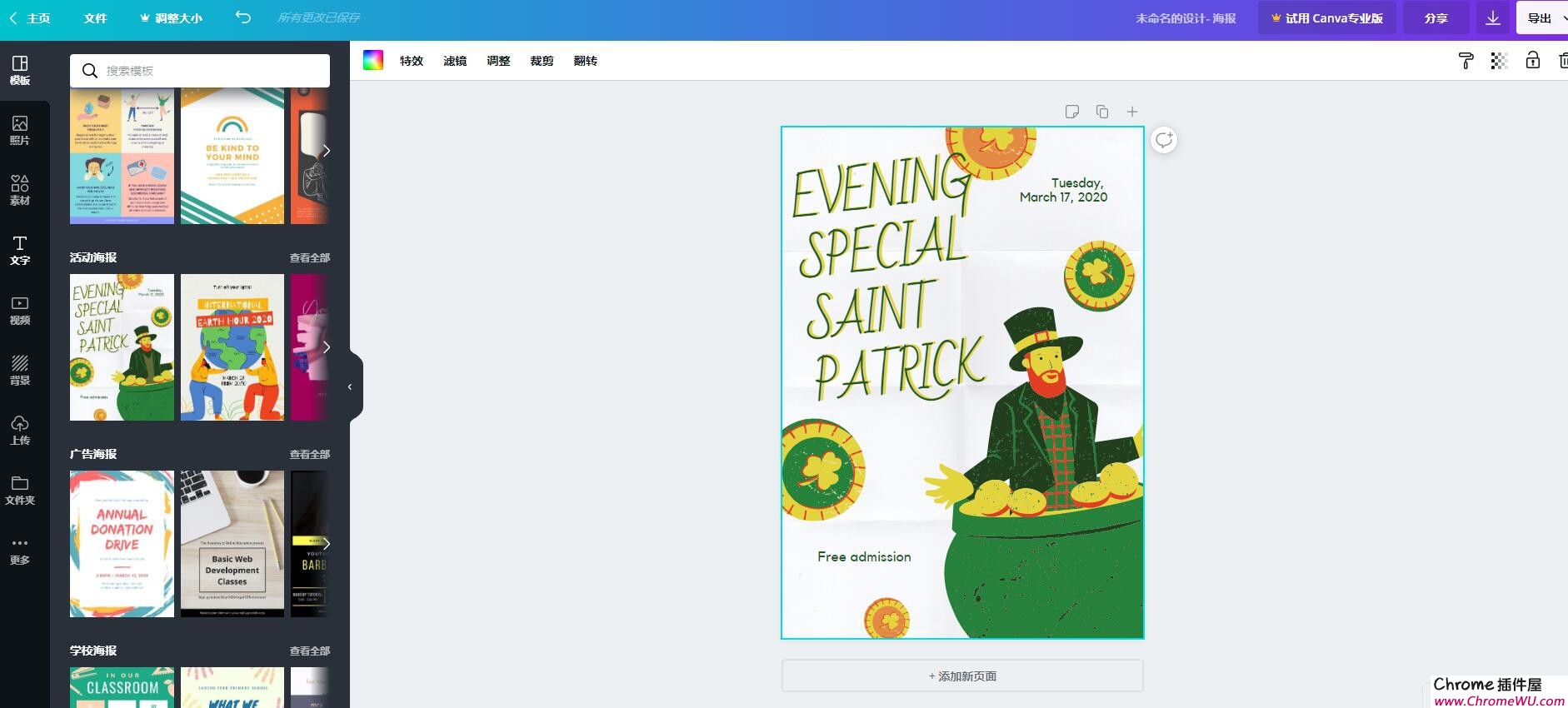This screenshot has height=708, width=1568.
Task: Duplicate the page using copy icon
Action: (x=1101, y=112)
